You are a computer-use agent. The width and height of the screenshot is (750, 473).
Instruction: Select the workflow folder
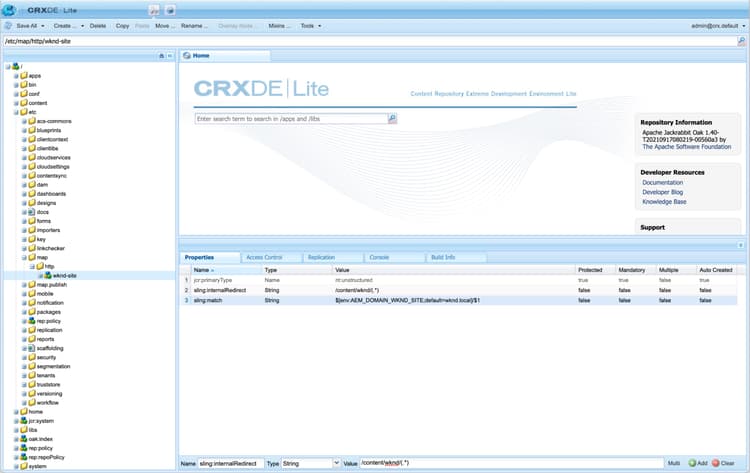pos(47,403)
